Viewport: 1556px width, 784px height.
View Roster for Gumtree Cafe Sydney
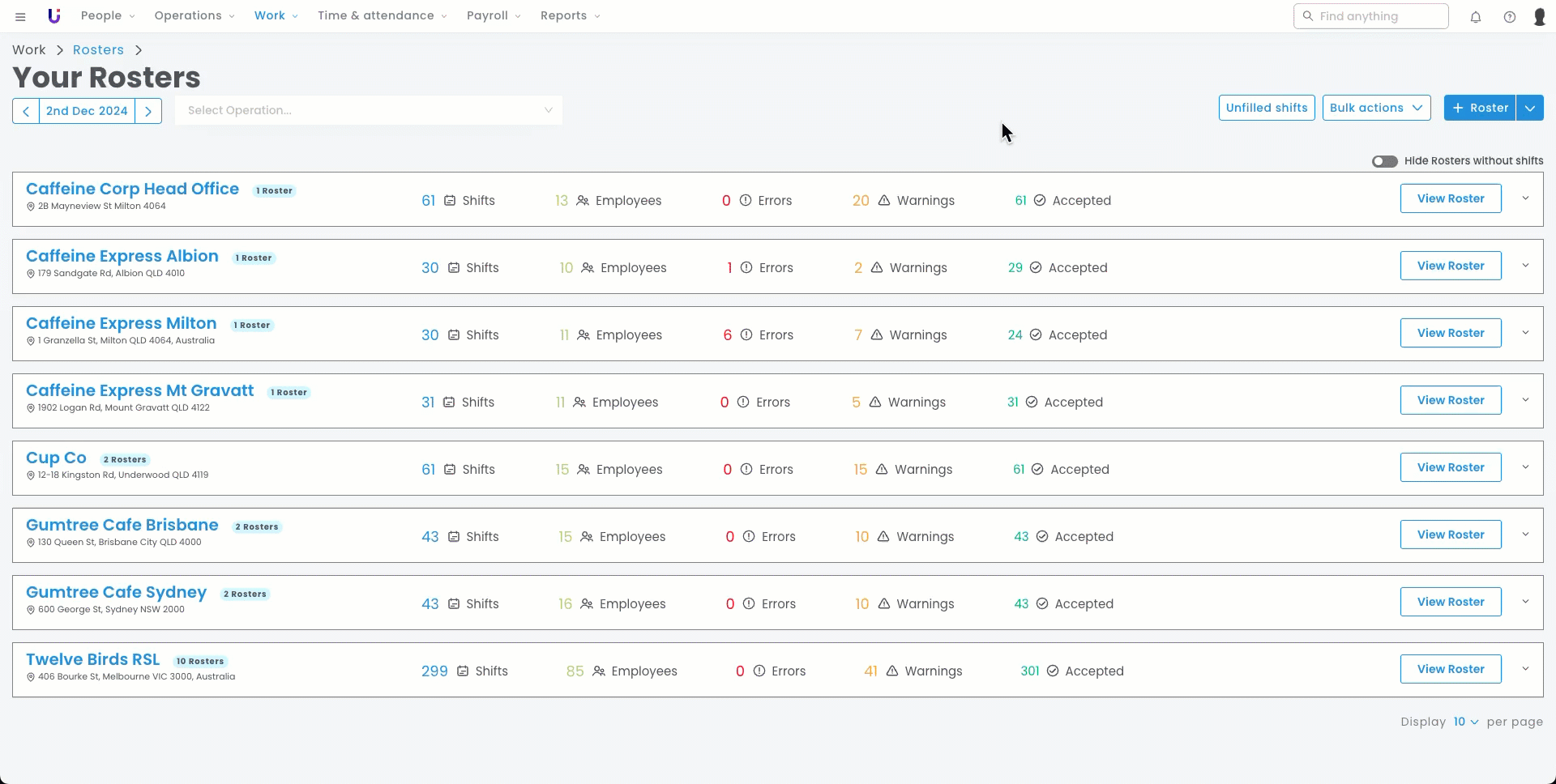point(1451,602)
